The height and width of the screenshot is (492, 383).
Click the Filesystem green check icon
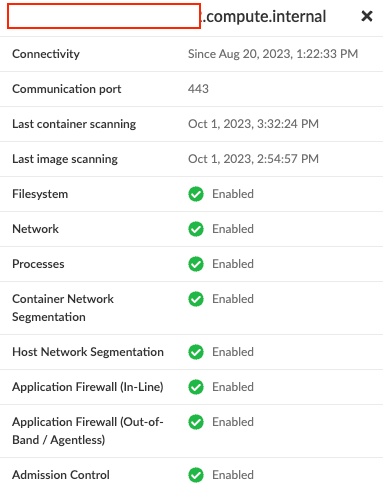[x=196, y=194]
